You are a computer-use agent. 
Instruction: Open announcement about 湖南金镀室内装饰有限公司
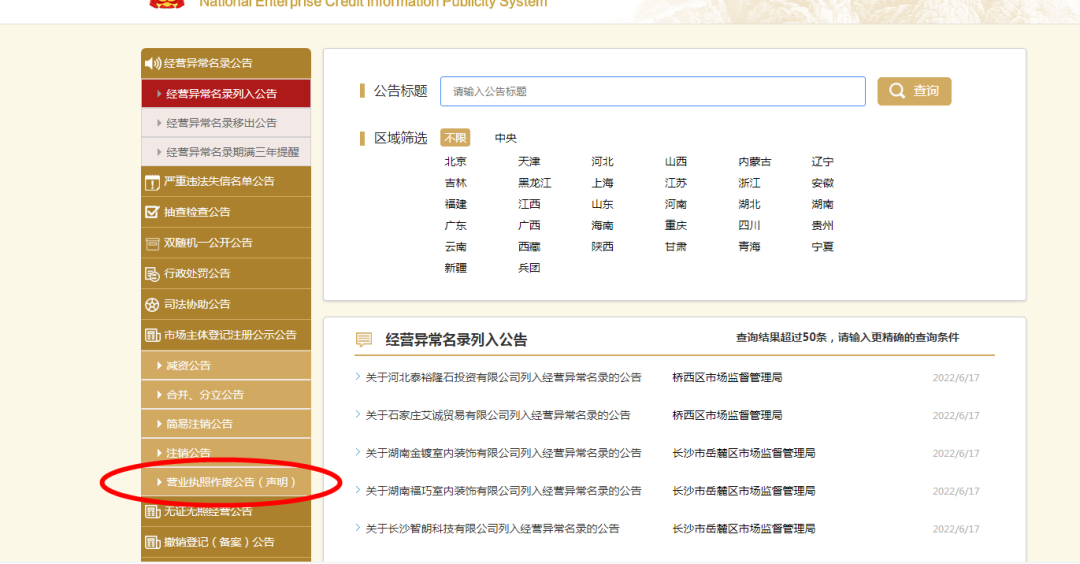pyautogui.click(x=503, y=453)
